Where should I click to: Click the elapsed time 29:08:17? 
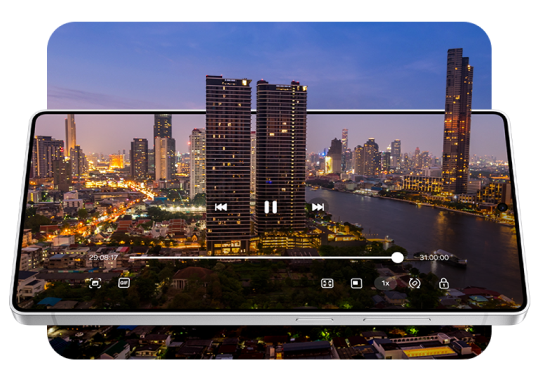pyautogui.click(x=103, y=257)
